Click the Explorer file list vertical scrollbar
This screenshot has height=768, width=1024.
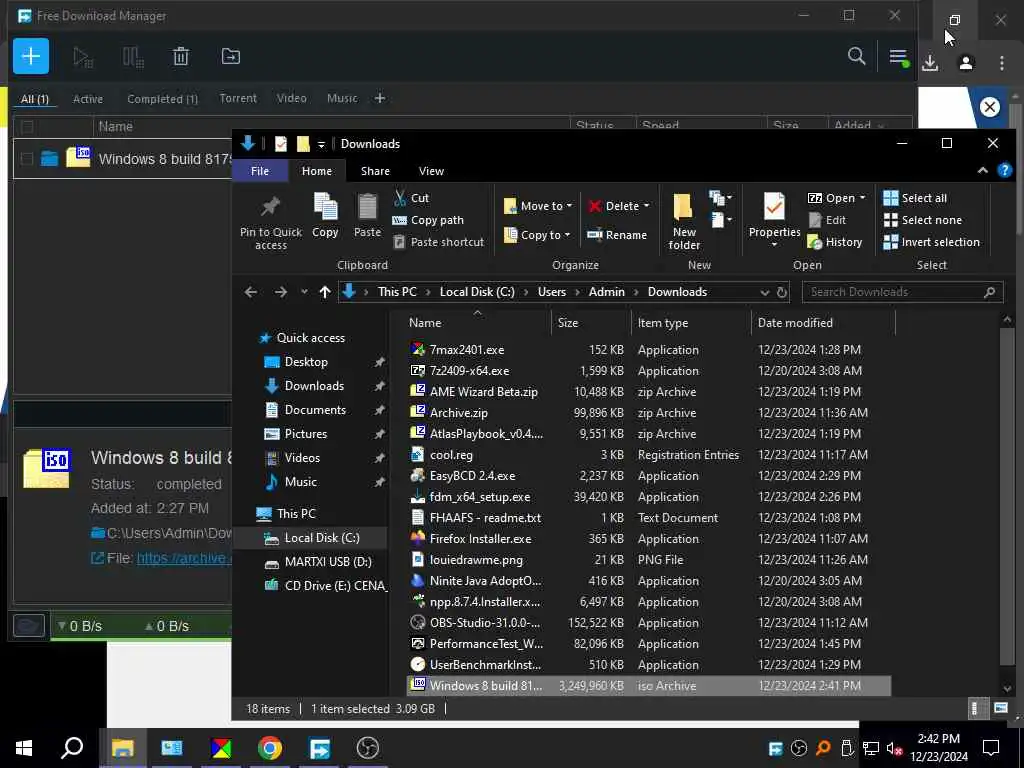coord(1006,496)
